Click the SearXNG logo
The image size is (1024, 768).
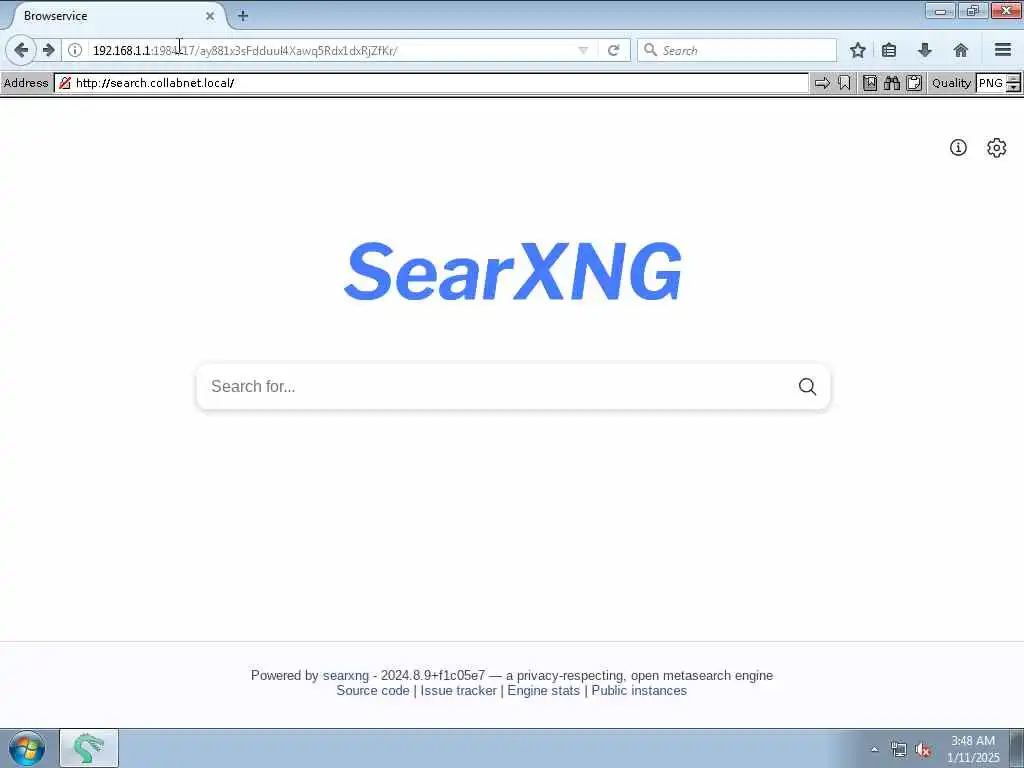click(513, 271)
